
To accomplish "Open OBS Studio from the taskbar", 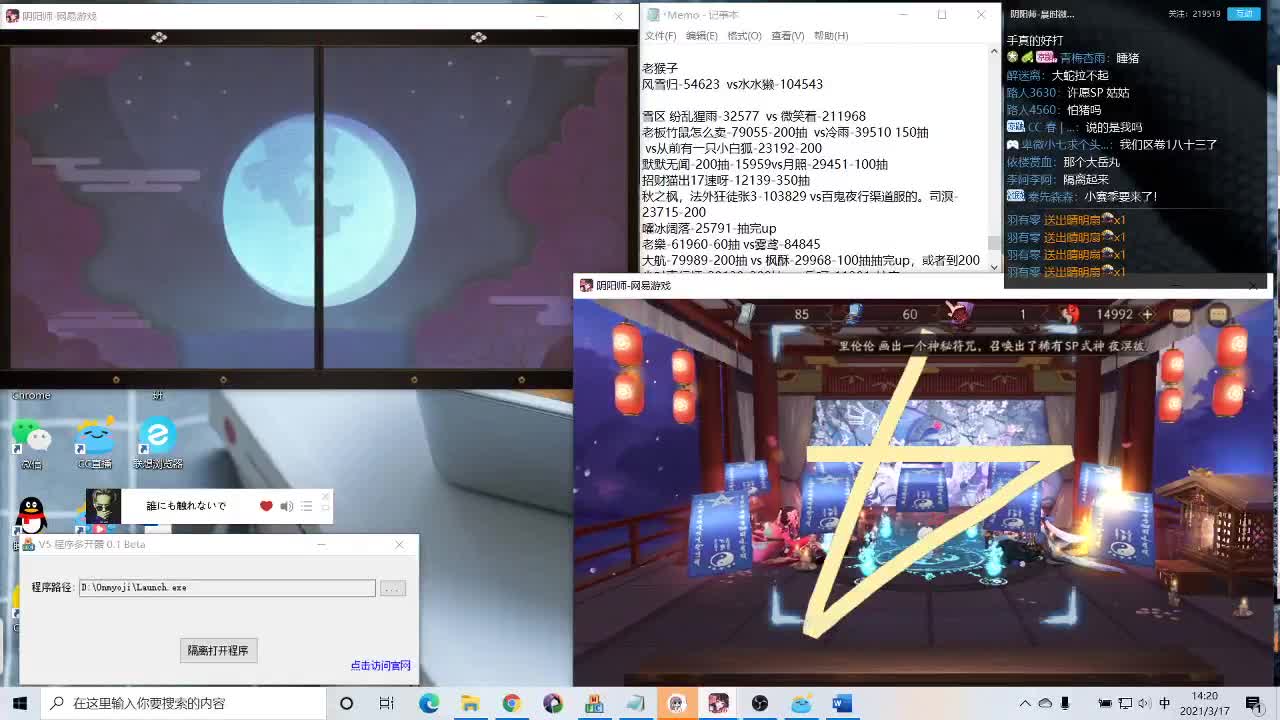I will [x=760, y=703].
